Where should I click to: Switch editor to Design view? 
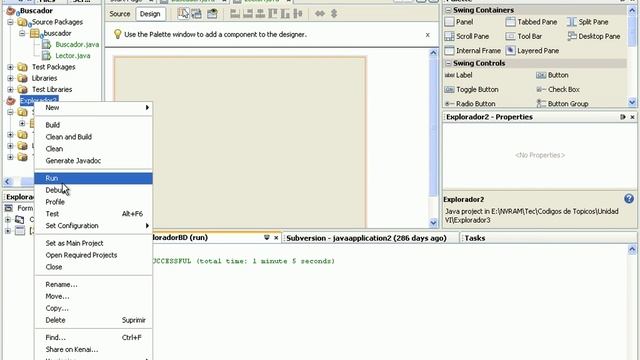[150, 13]
